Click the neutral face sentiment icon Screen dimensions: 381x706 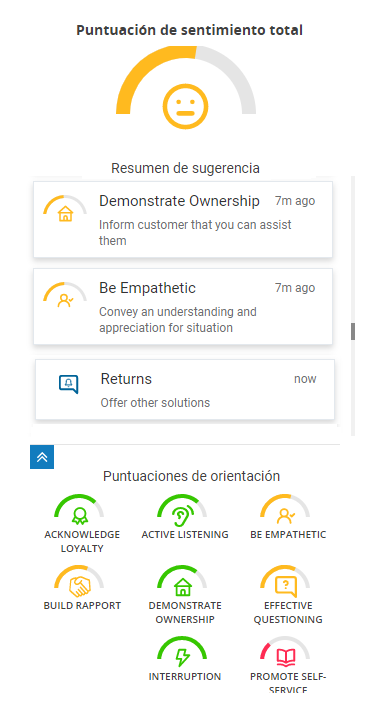point(186,107)
